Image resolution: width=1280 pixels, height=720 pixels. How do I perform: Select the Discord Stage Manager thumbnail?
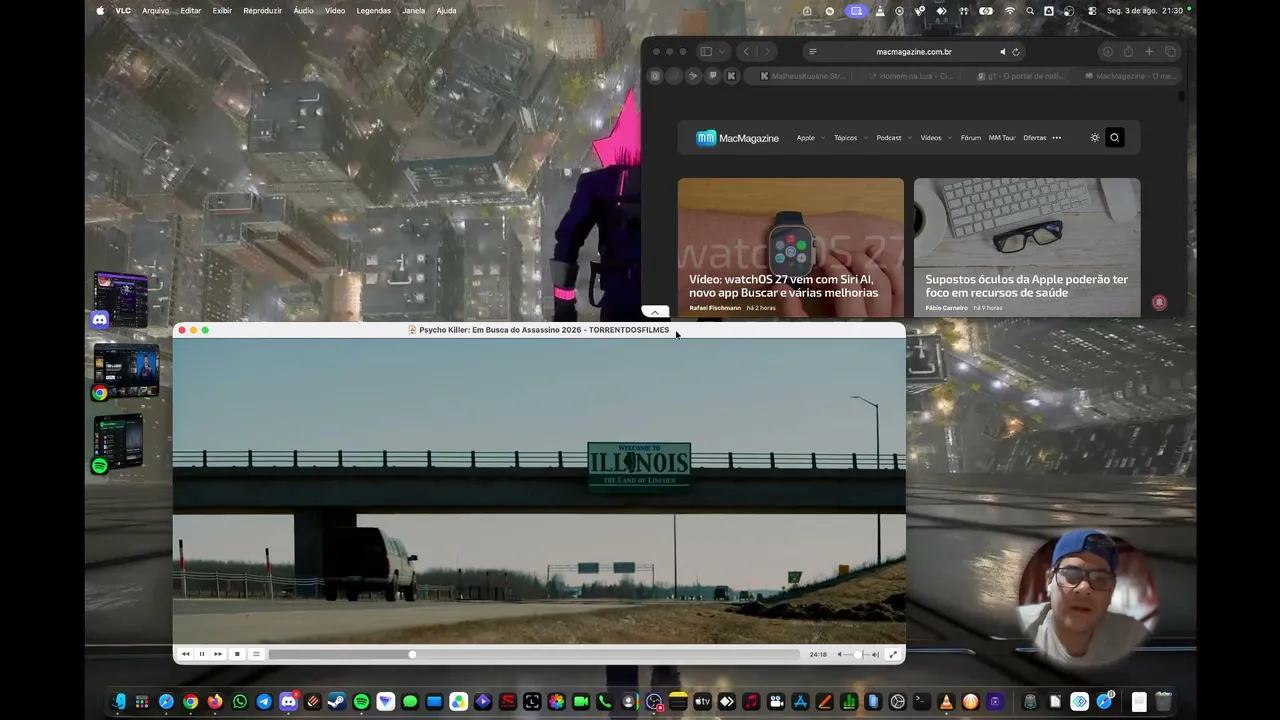[x=120, y=299]
